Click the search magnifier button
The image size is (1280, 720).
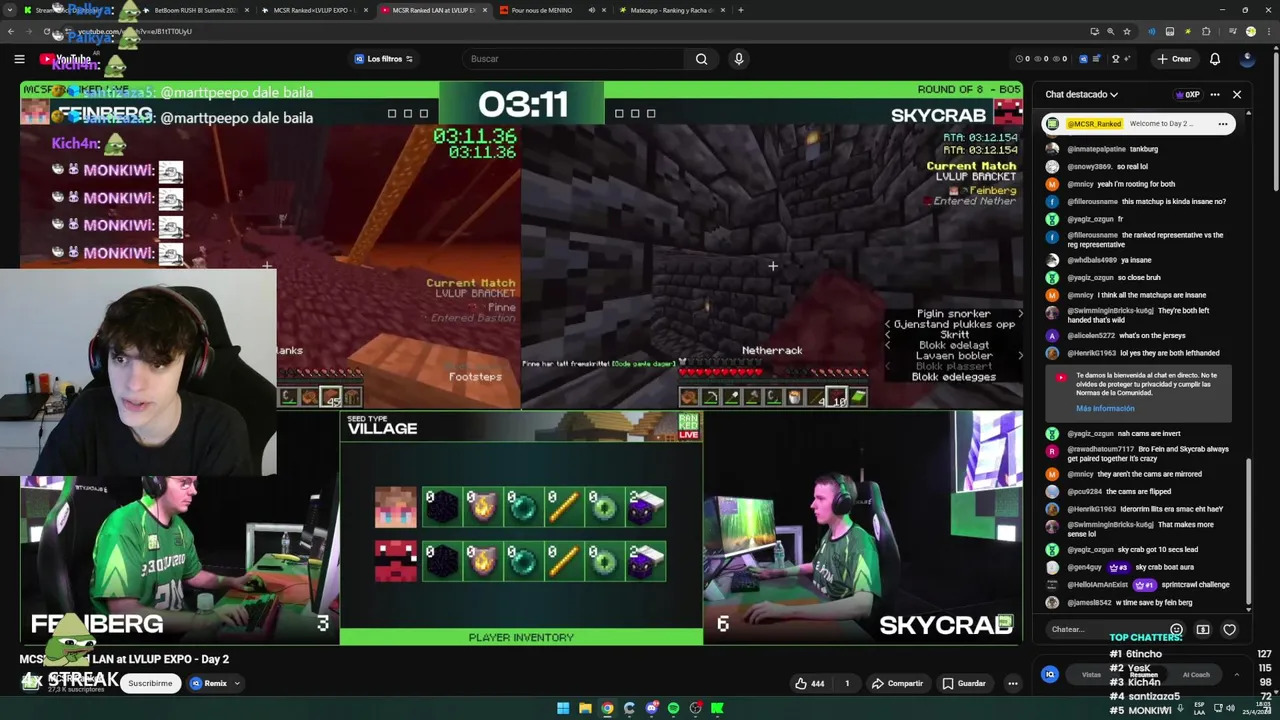click(x=701, y=59)
